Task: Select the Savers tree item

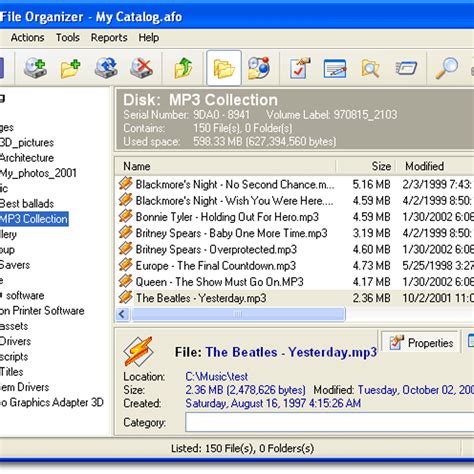Action: (x=15, y=265)
